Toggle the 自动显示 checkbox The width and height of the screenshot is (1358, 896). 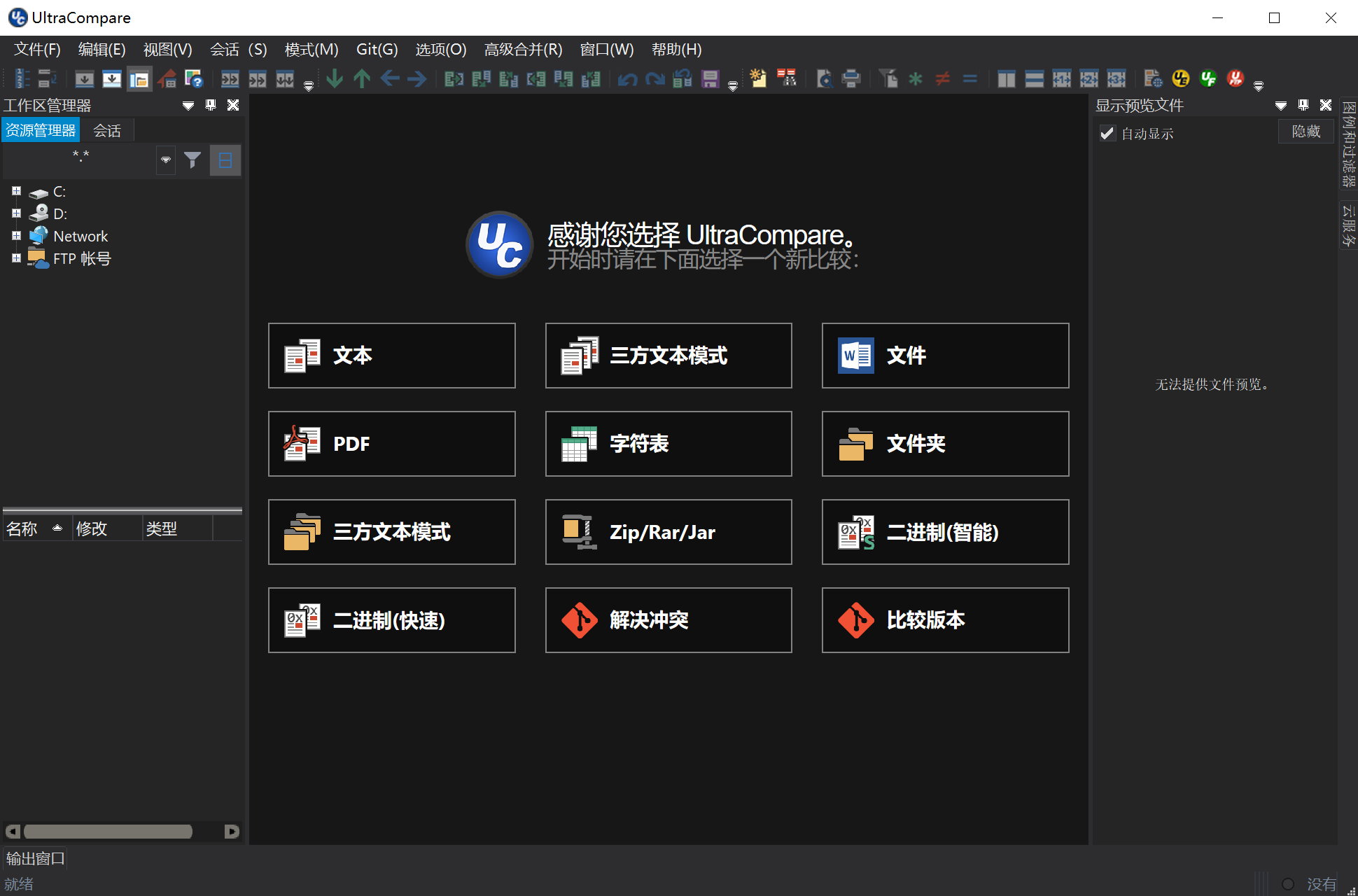tap(1107, 133)
